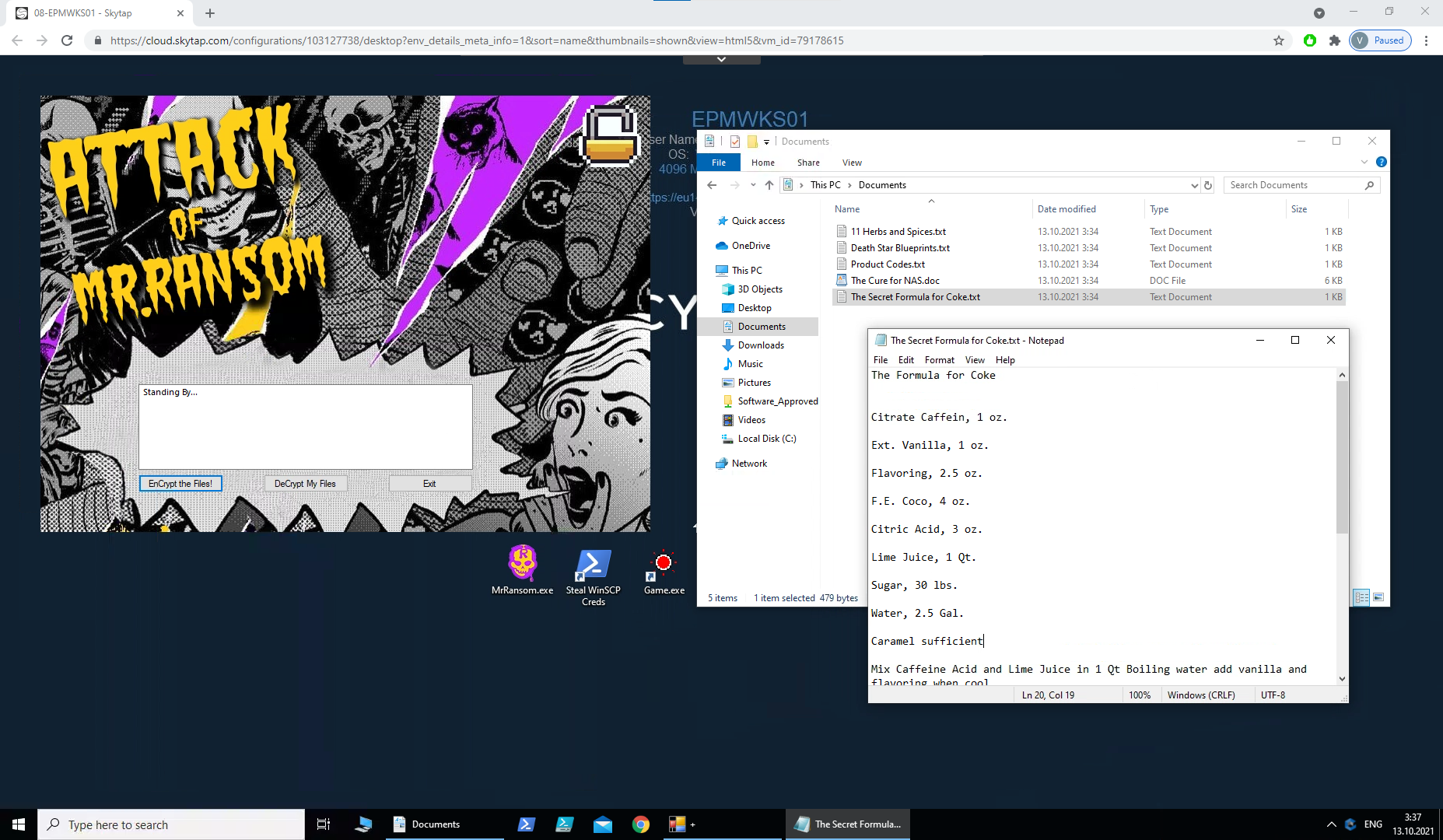Open PowerShell from the taskbar
1443x840 pixels.
coord(527,824)
